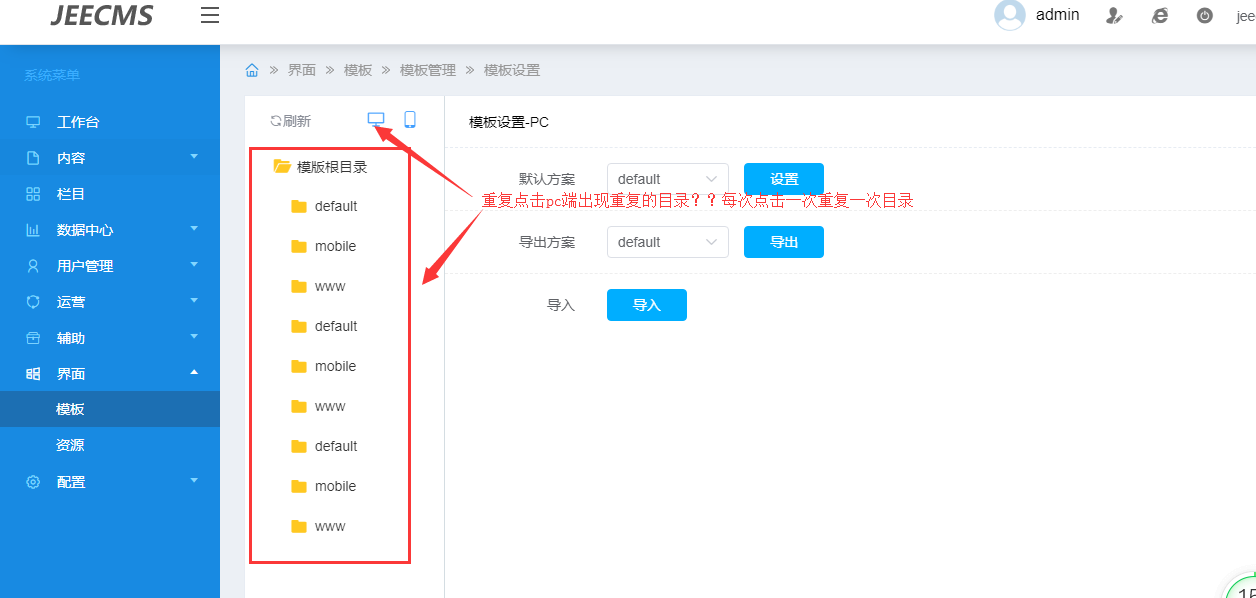Click the 界面 layout icon
Viewport: 1256px width, 598px height.
(33, 374)
